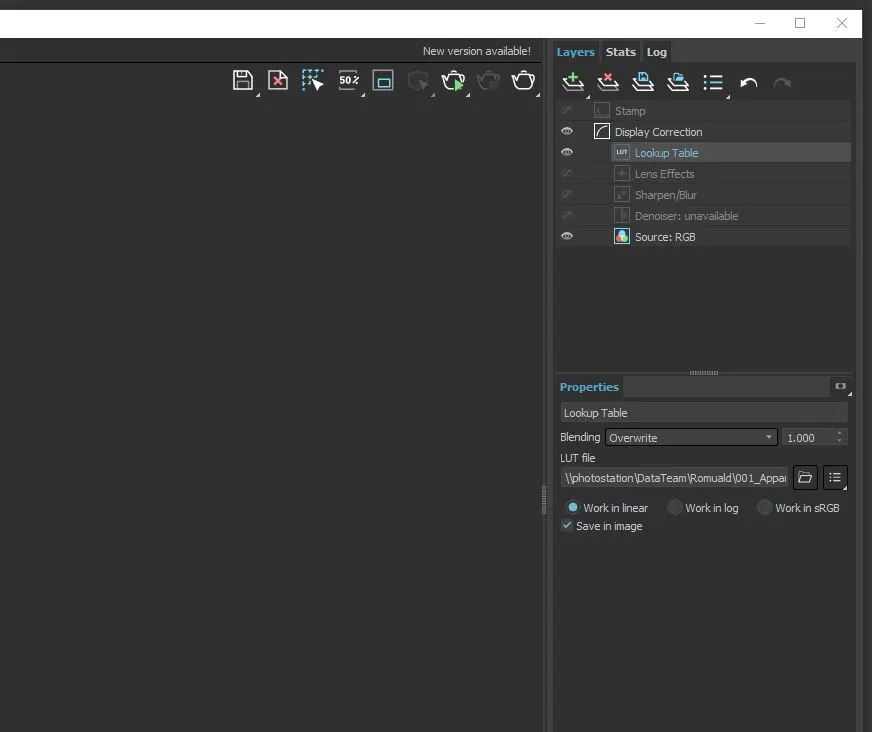Show the Sharpen/Blur layer
Screen dimensions: 872x732
tap(567, 195)
